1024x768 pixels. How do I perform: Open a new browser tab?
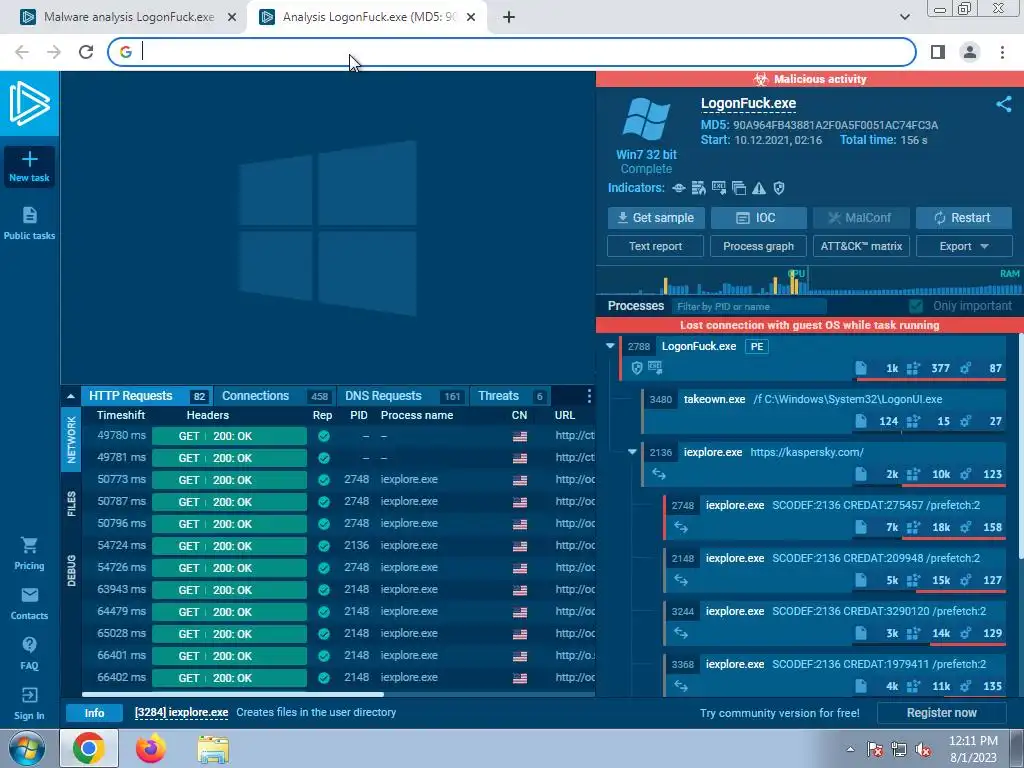pos(509,18)
